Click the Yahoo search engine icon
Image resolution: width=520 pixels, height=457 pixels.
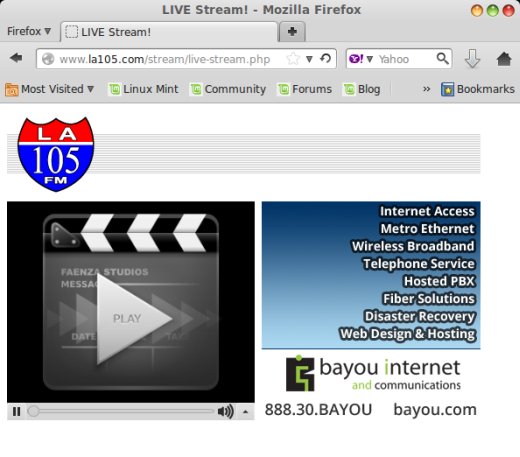(356, 59)
